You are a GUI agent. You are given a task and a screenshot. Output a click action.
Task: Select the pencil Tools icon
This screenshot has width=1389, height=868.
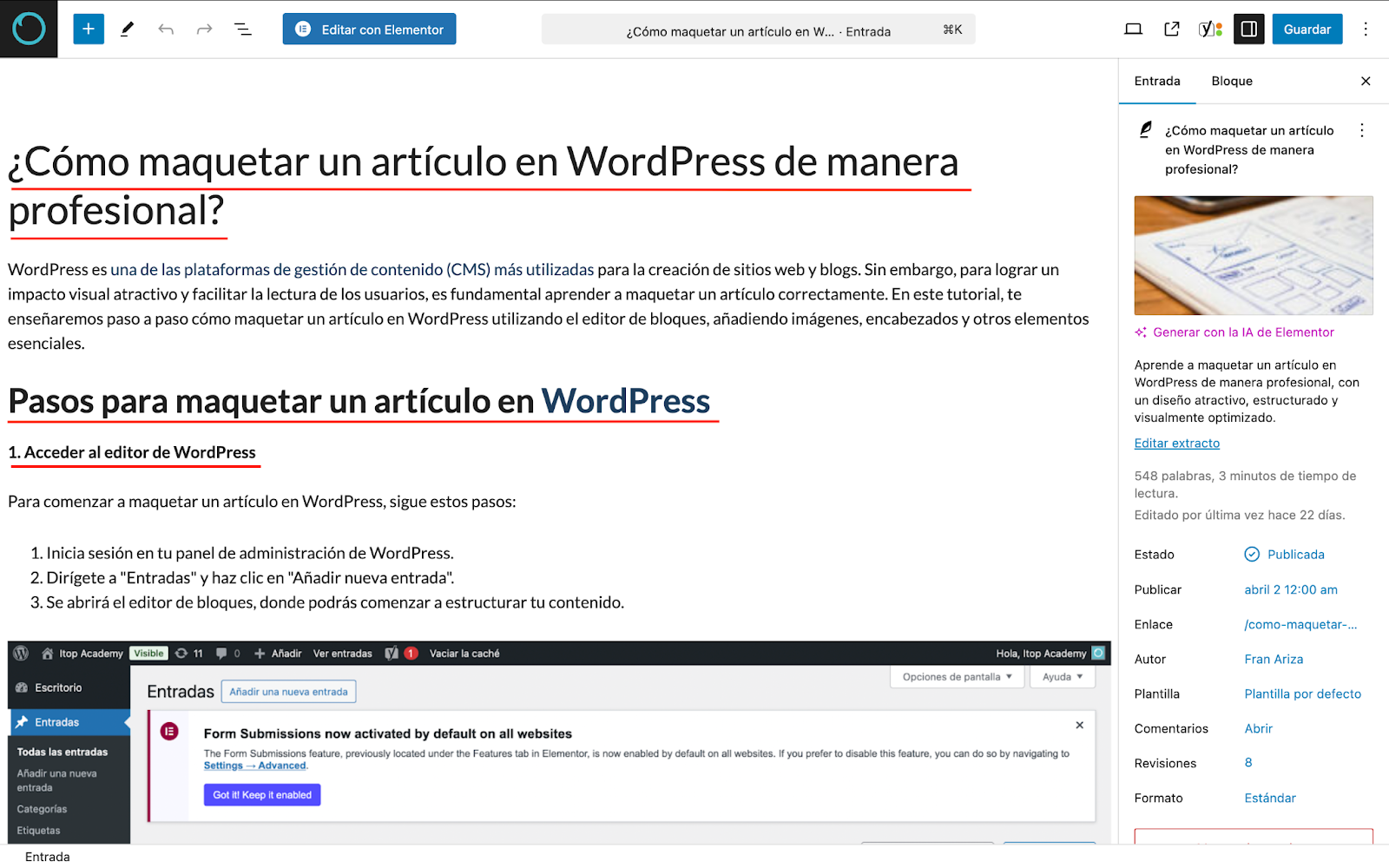tap(127, 29)
